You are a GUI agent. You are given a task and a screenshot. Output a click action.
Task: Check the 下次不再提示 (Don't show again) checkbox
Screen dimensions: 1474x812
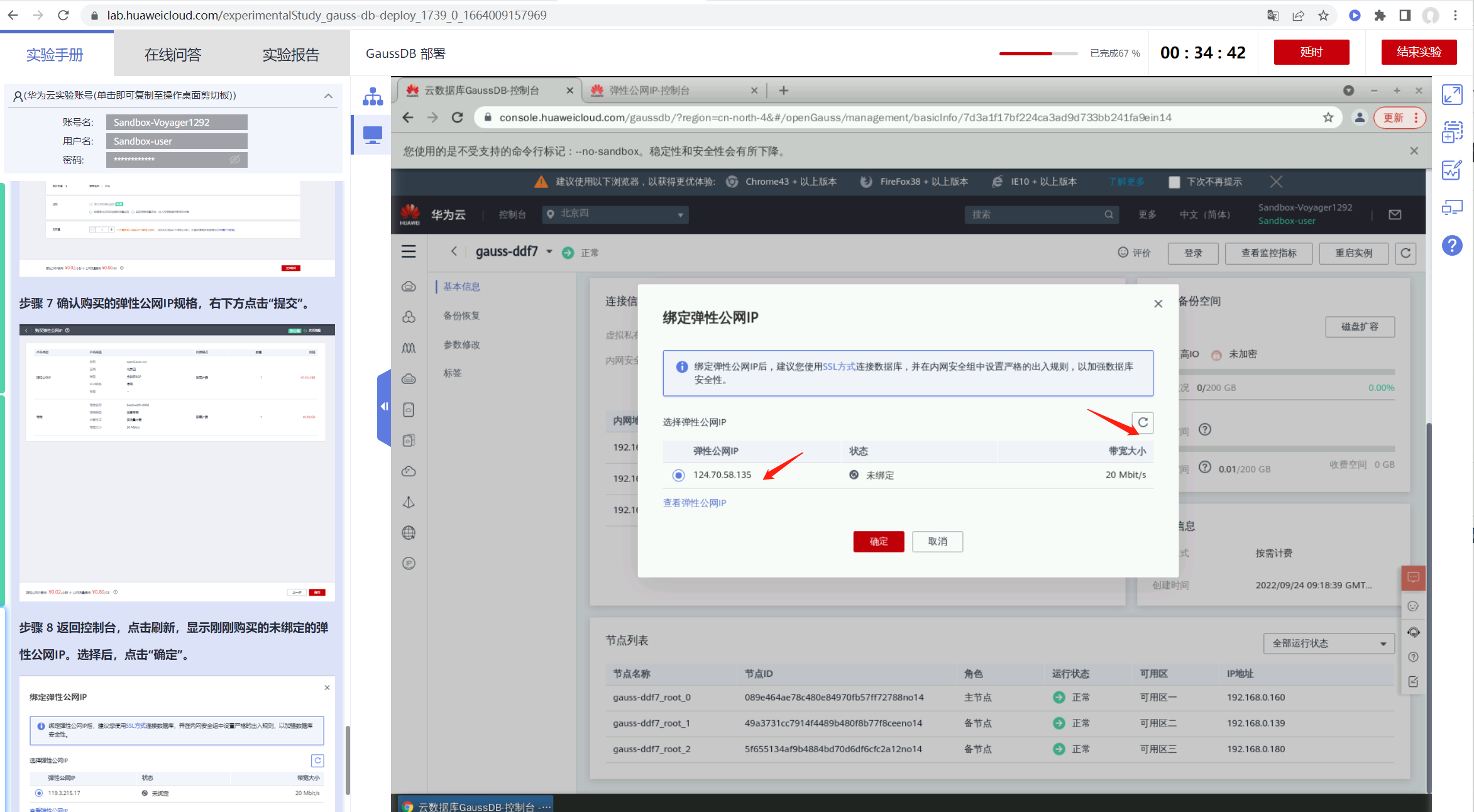[1174, 182]
